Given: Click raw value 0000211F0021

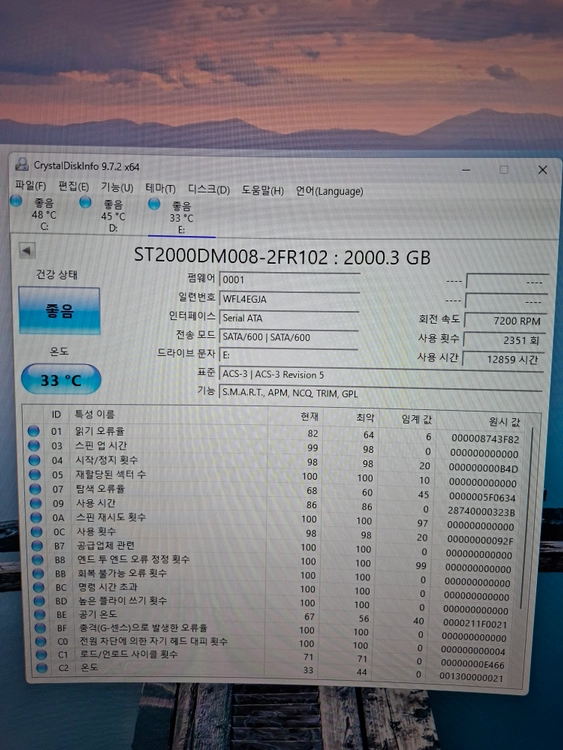Looking at the screenshot, I should point(475,624).
